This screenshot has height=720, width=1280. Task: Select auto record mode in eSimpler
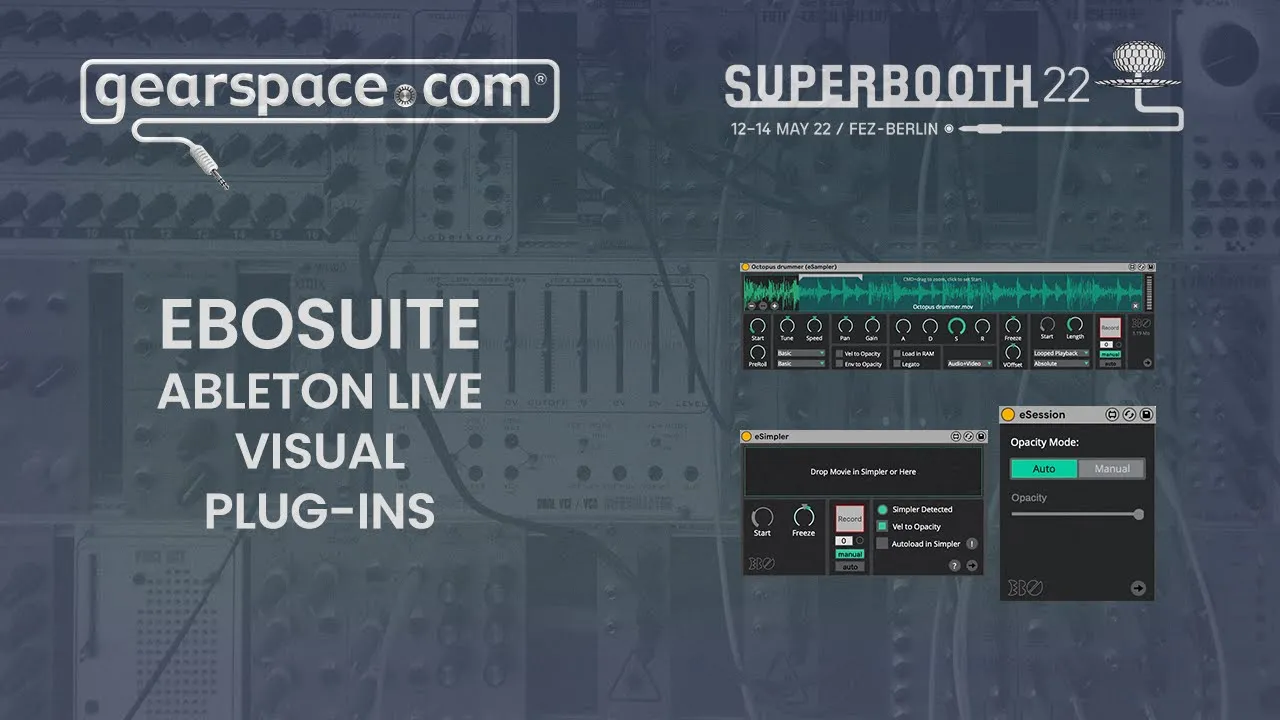tap(850, 567)
